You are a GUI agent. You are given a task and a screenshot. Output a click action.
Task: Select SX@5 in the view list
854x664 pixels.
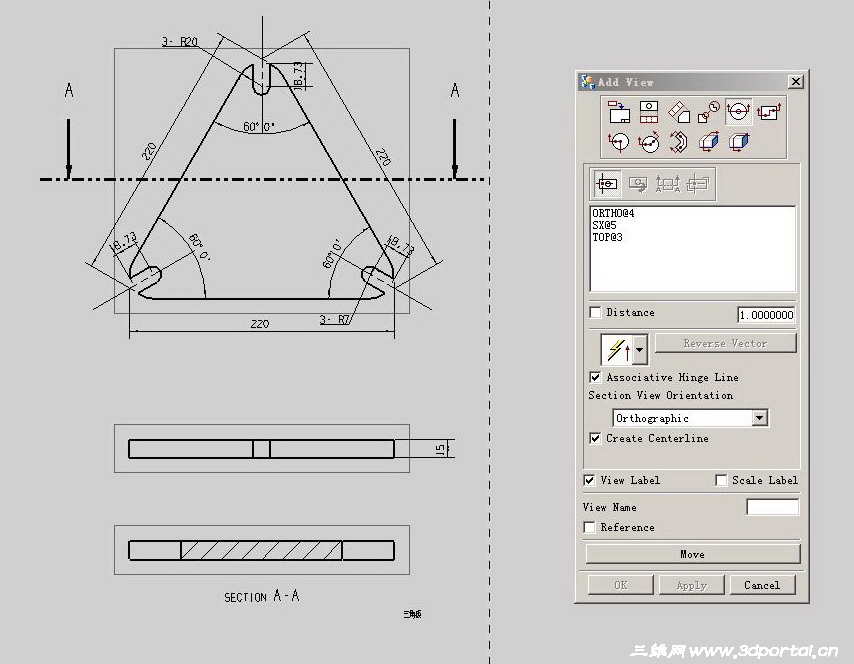605,225
